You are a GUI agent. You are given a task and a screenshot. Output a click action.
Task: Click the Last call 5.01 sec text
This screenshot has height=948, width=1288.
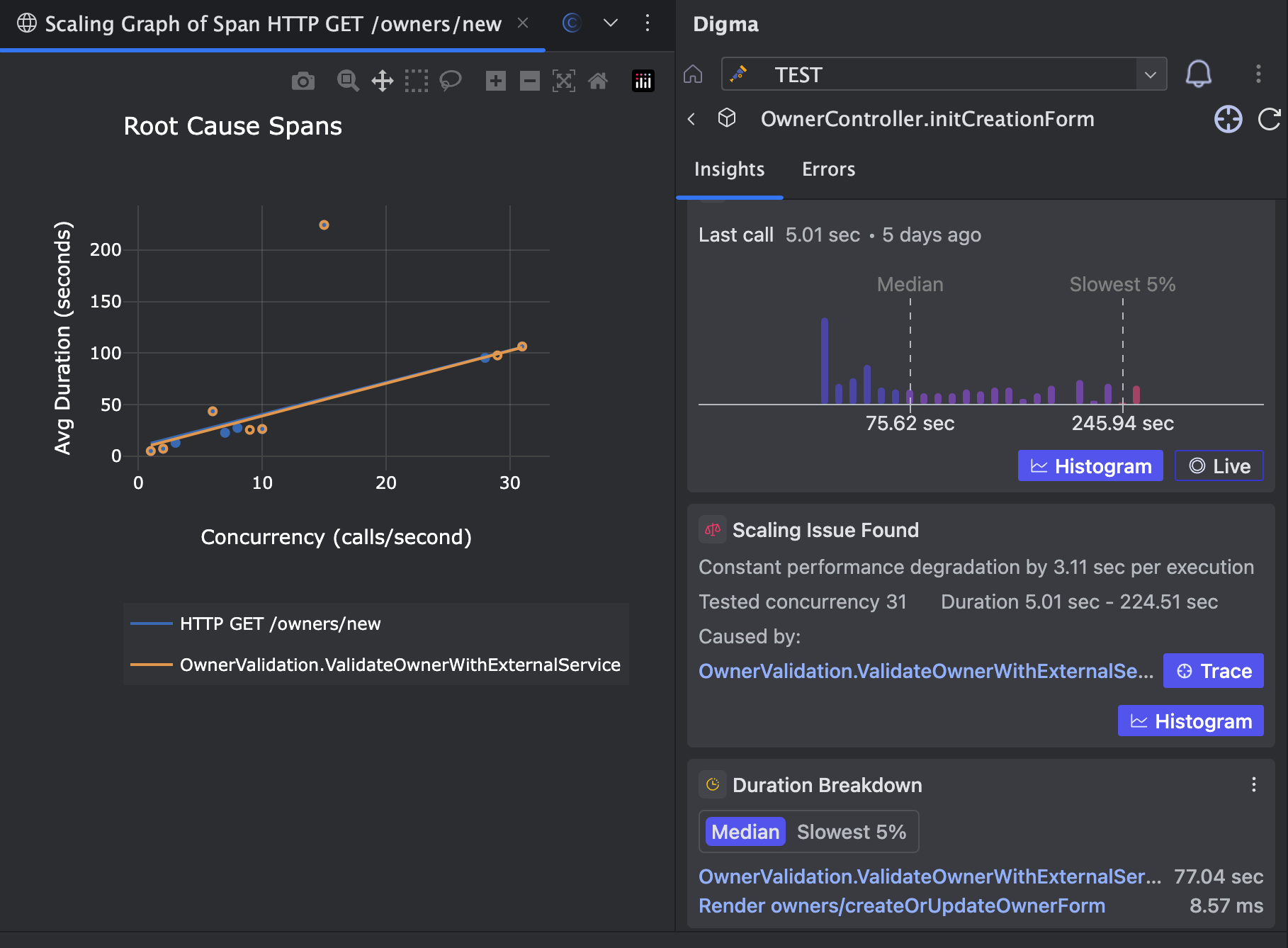[x=779, y=235]
